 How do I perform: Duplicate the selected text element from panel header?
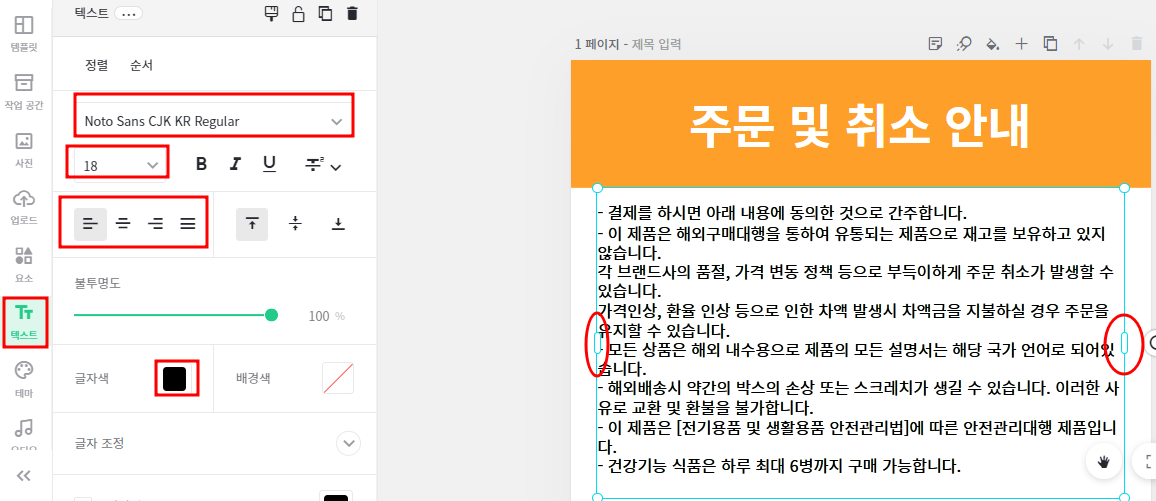(x=324, y=13)
